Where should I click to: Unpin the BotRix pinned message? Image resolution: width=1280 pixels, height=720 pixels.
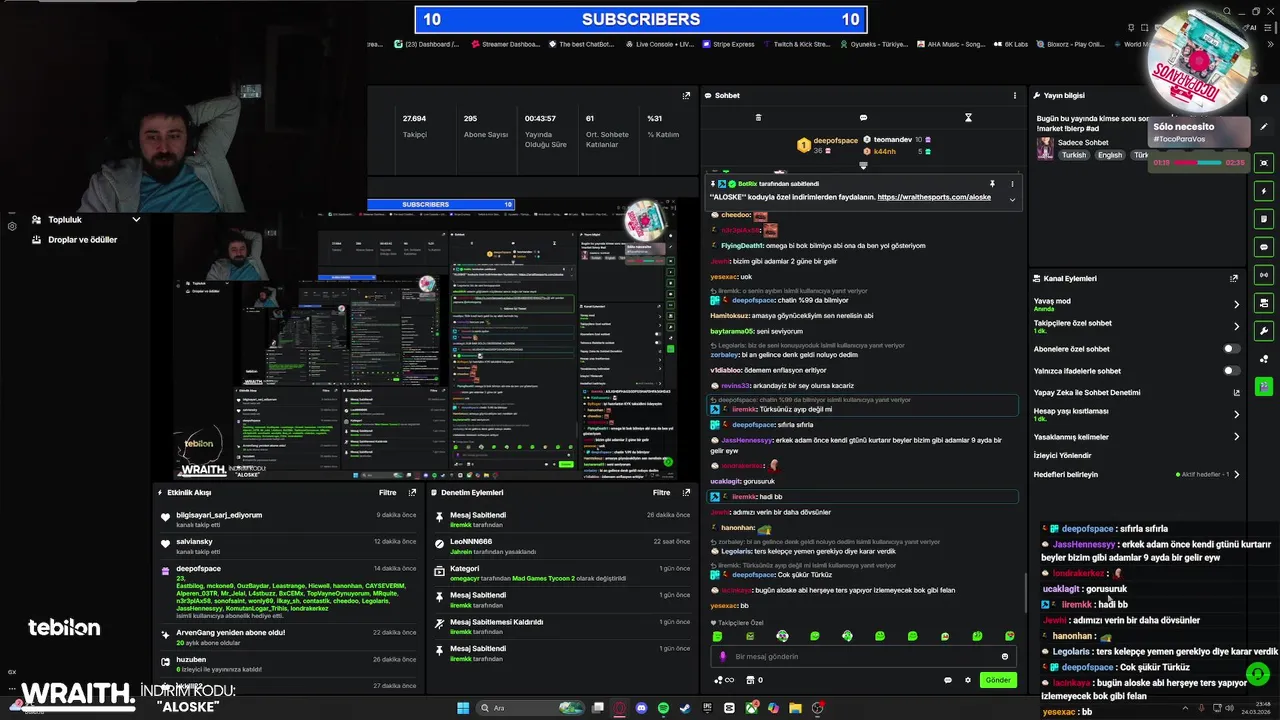point(992,184)
